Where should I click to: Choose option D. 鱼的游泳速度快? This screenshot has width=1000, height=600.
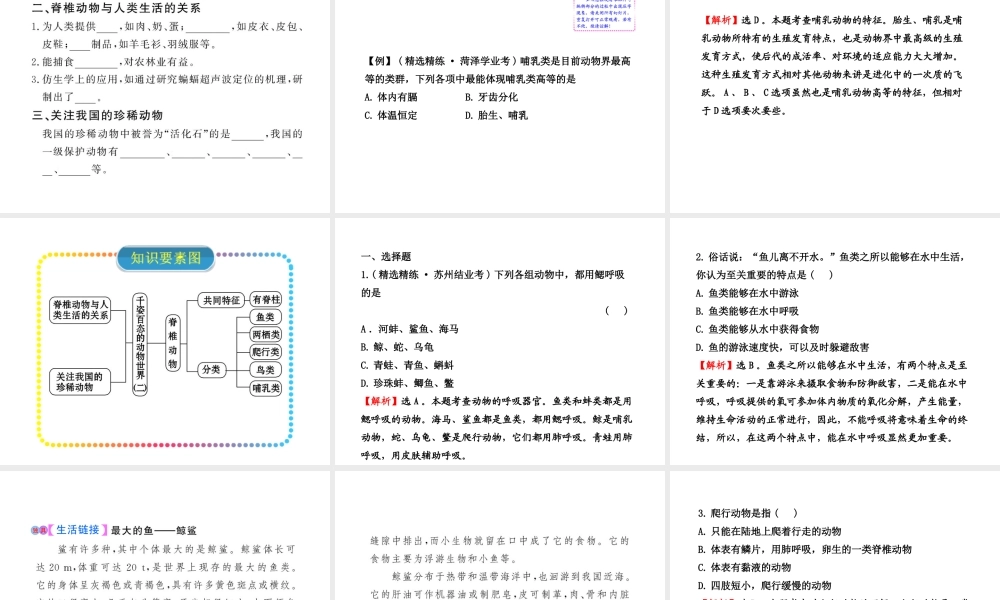782,348
